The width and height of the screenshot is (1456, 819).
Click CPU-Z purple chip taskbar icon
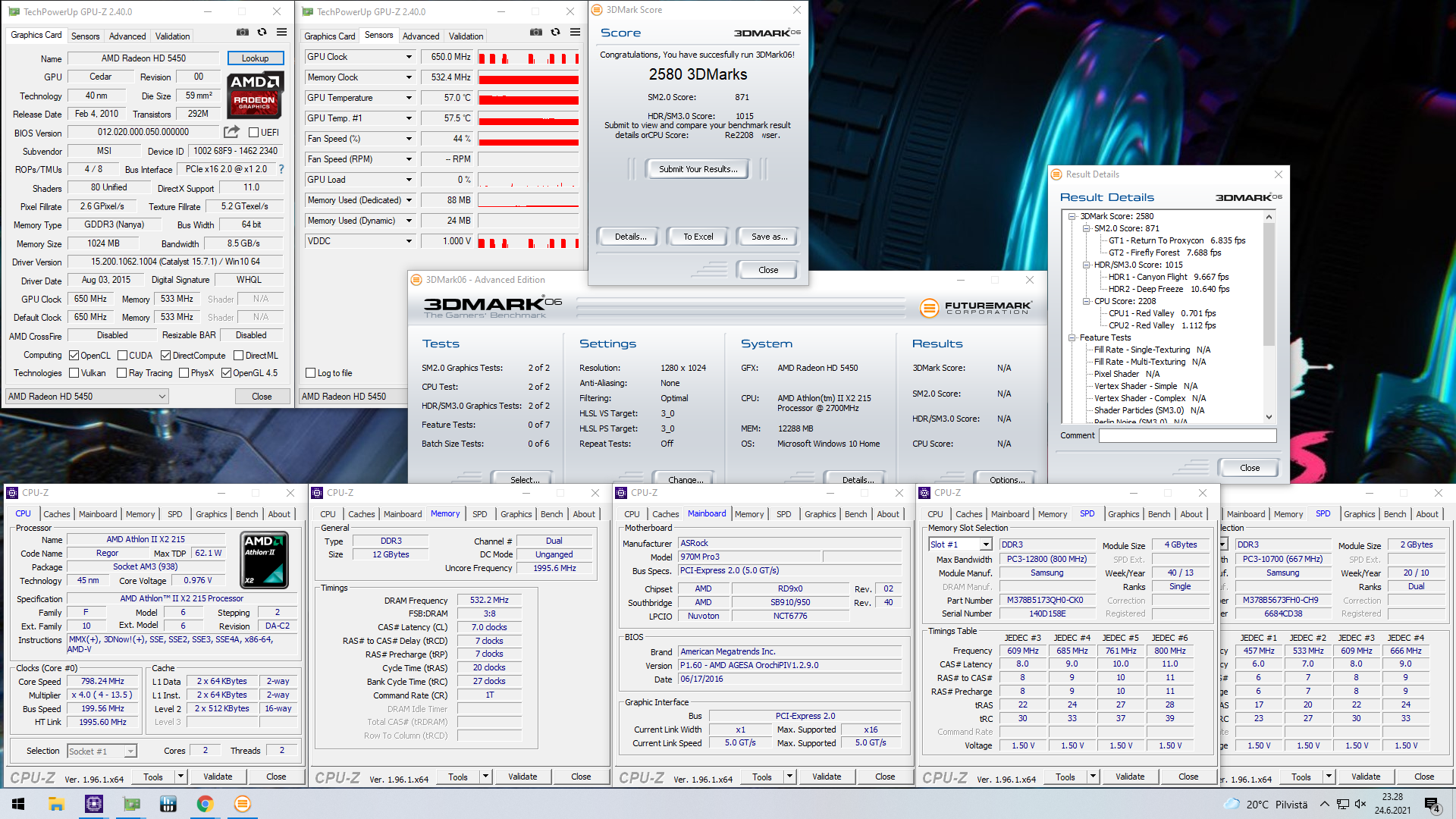tap(94, 804)
